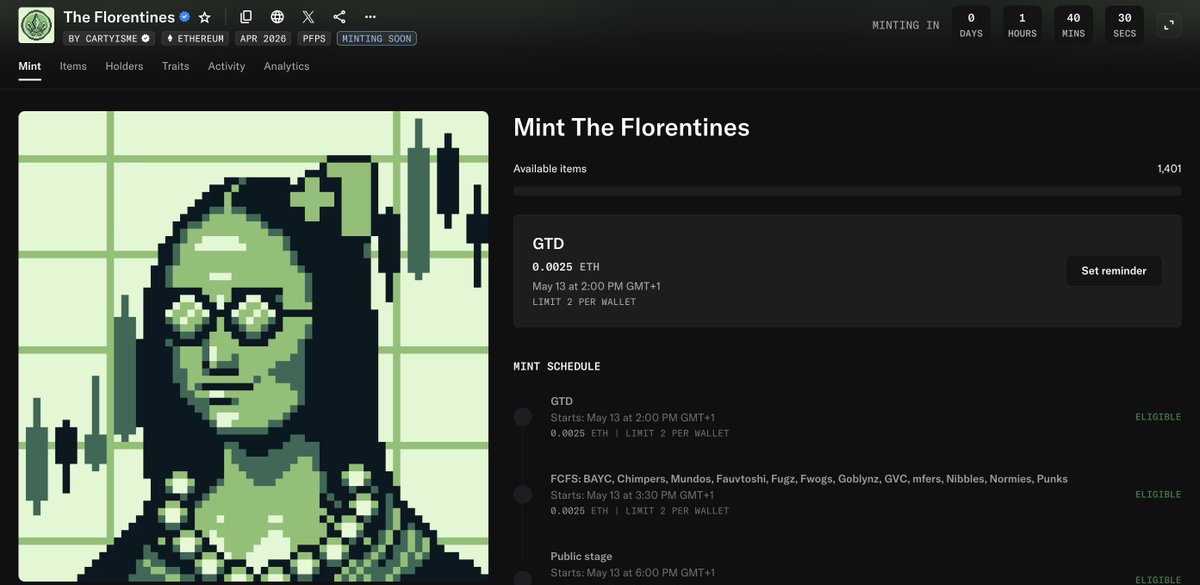Click The Florentines collection title
This screenshot has width=1200, height=585.
tap(119, 17)
